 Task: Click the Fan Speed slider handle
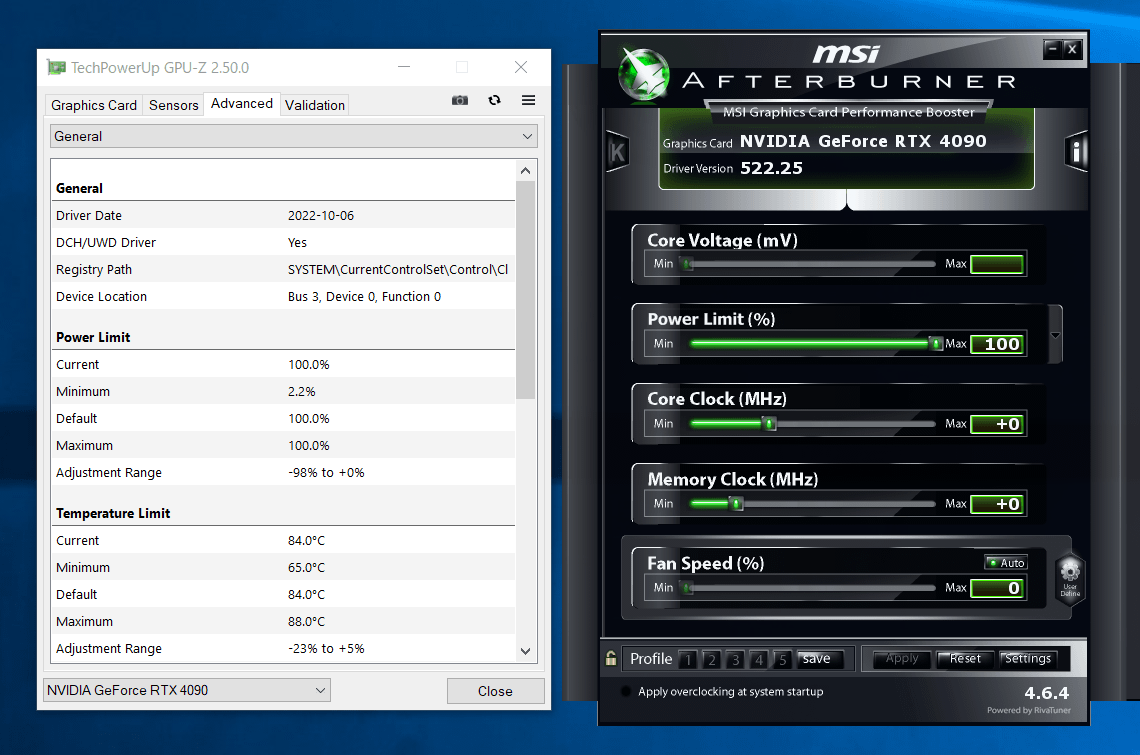click(687, 588)
